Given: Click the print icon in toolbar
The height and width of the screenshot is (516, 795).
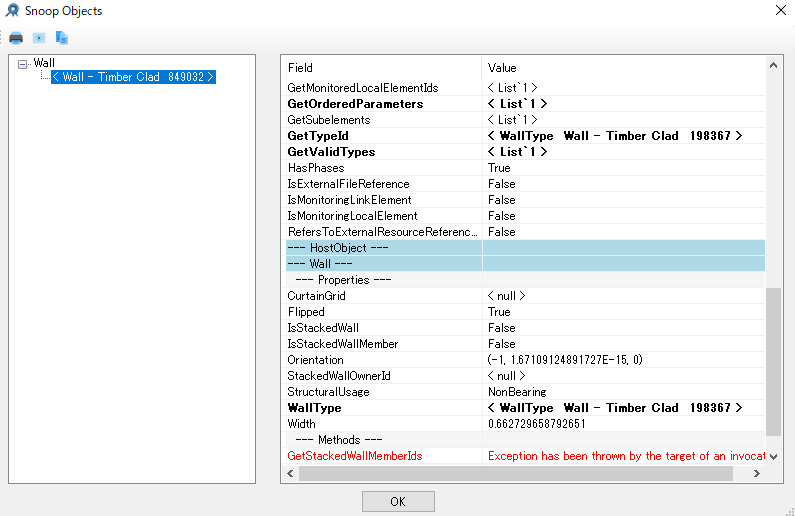Looking at the screenshot, I should (16, 38).
